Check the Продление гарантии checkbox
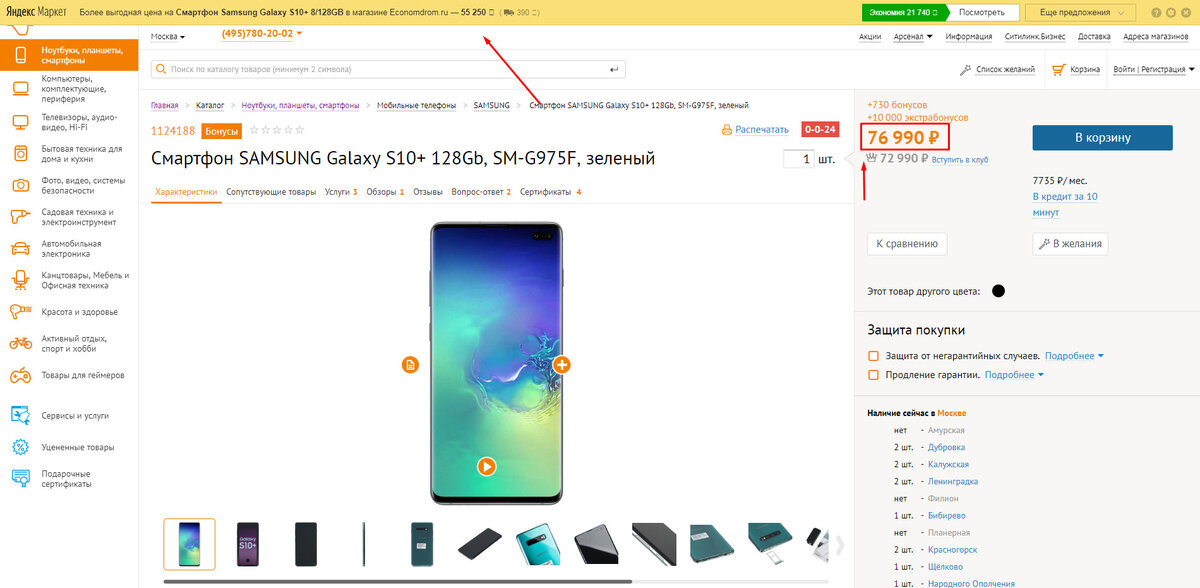The width and height of the screenshot is (1200, 588). point(874,375)
